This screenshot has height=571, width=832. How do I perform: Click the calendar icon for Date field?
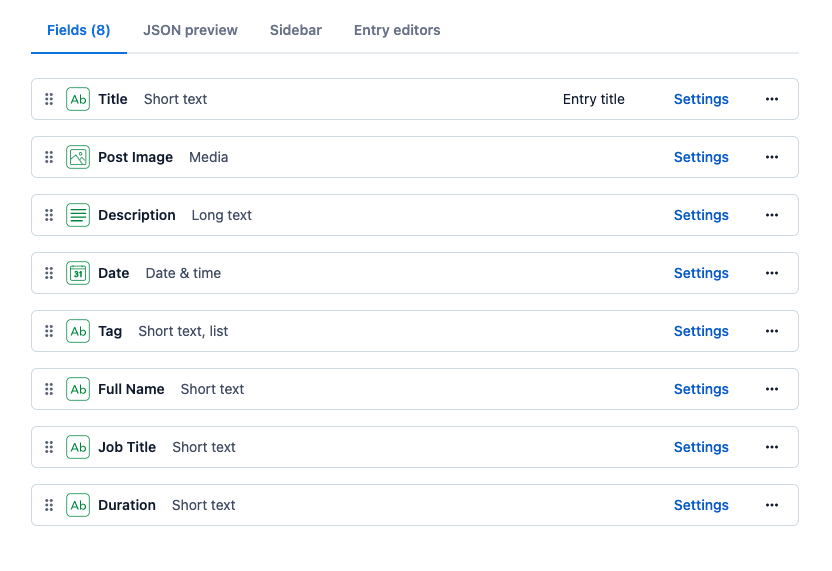coord(78,273)
